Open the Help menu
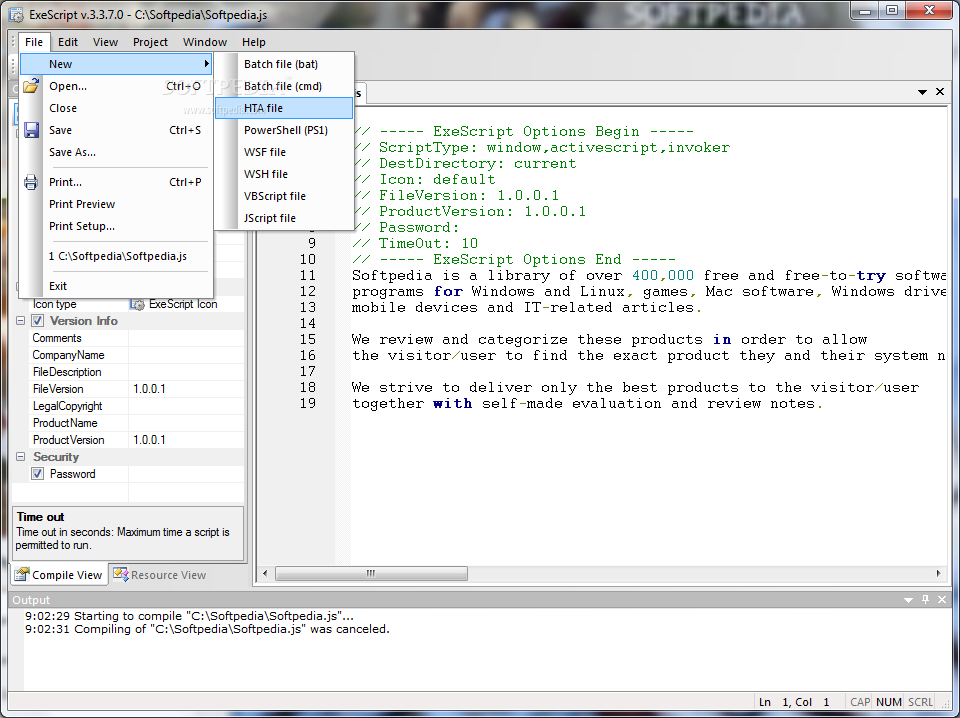This screenshot has height=718, width=960. [253, 42]
